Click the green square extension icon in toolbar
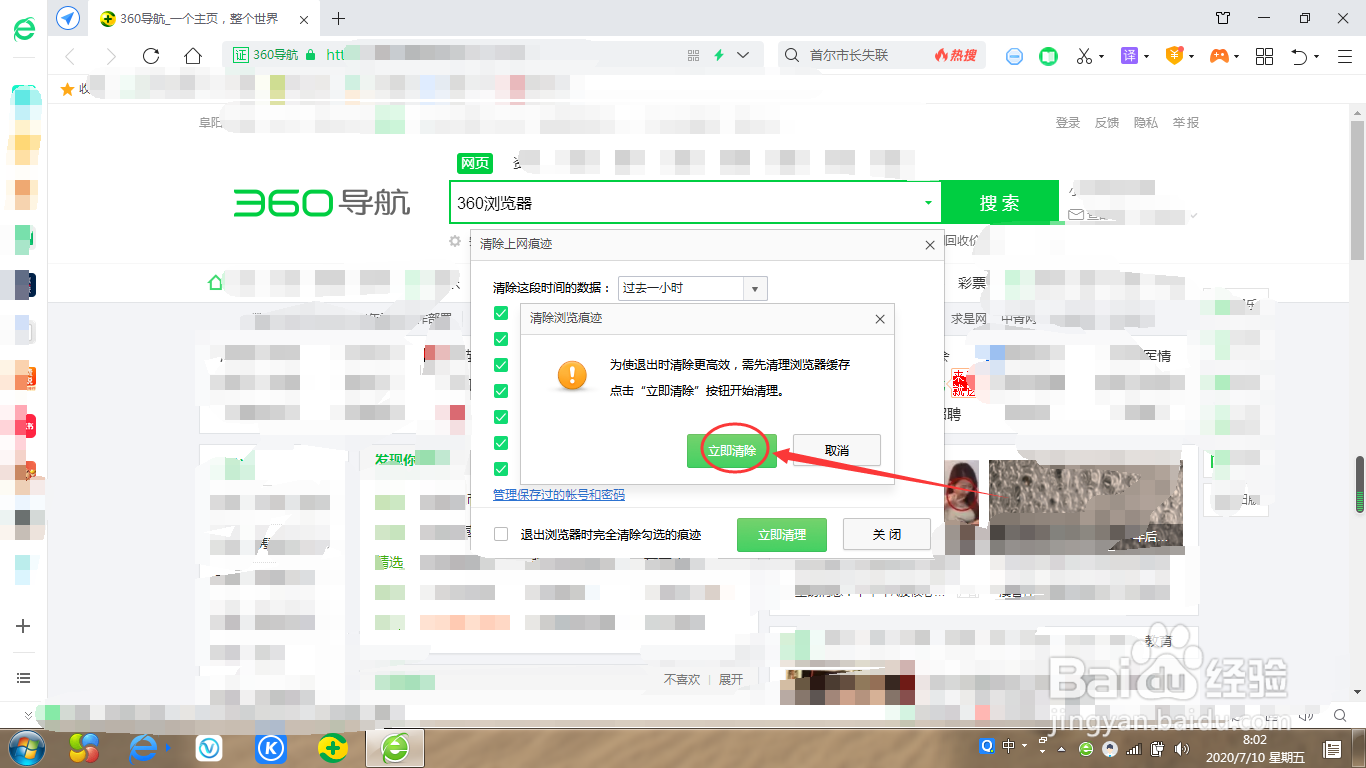Screen dimensions: 1366x768 [1047, 56]
